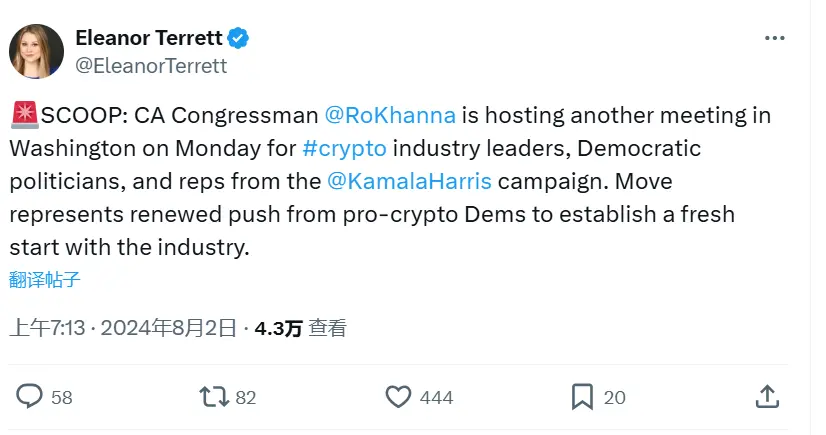Click the 58 replies count
This screenshot has width=826, height=435.
coord(62,397)
